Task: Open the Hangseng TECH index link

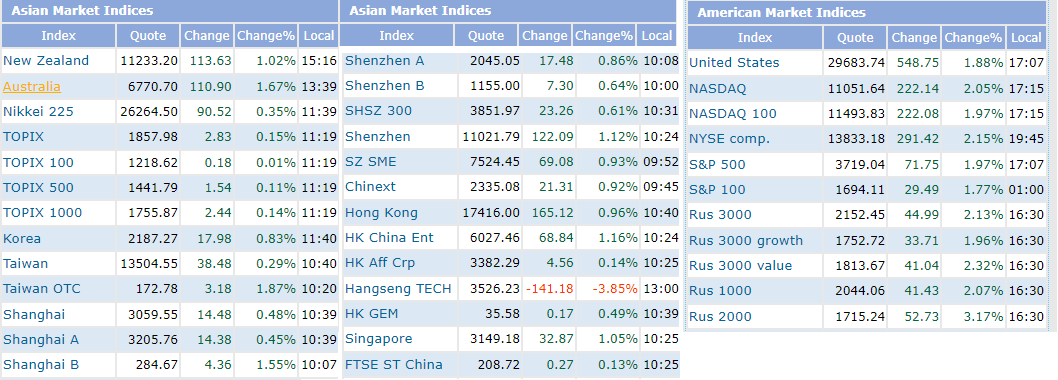Action: coord(398,289)
